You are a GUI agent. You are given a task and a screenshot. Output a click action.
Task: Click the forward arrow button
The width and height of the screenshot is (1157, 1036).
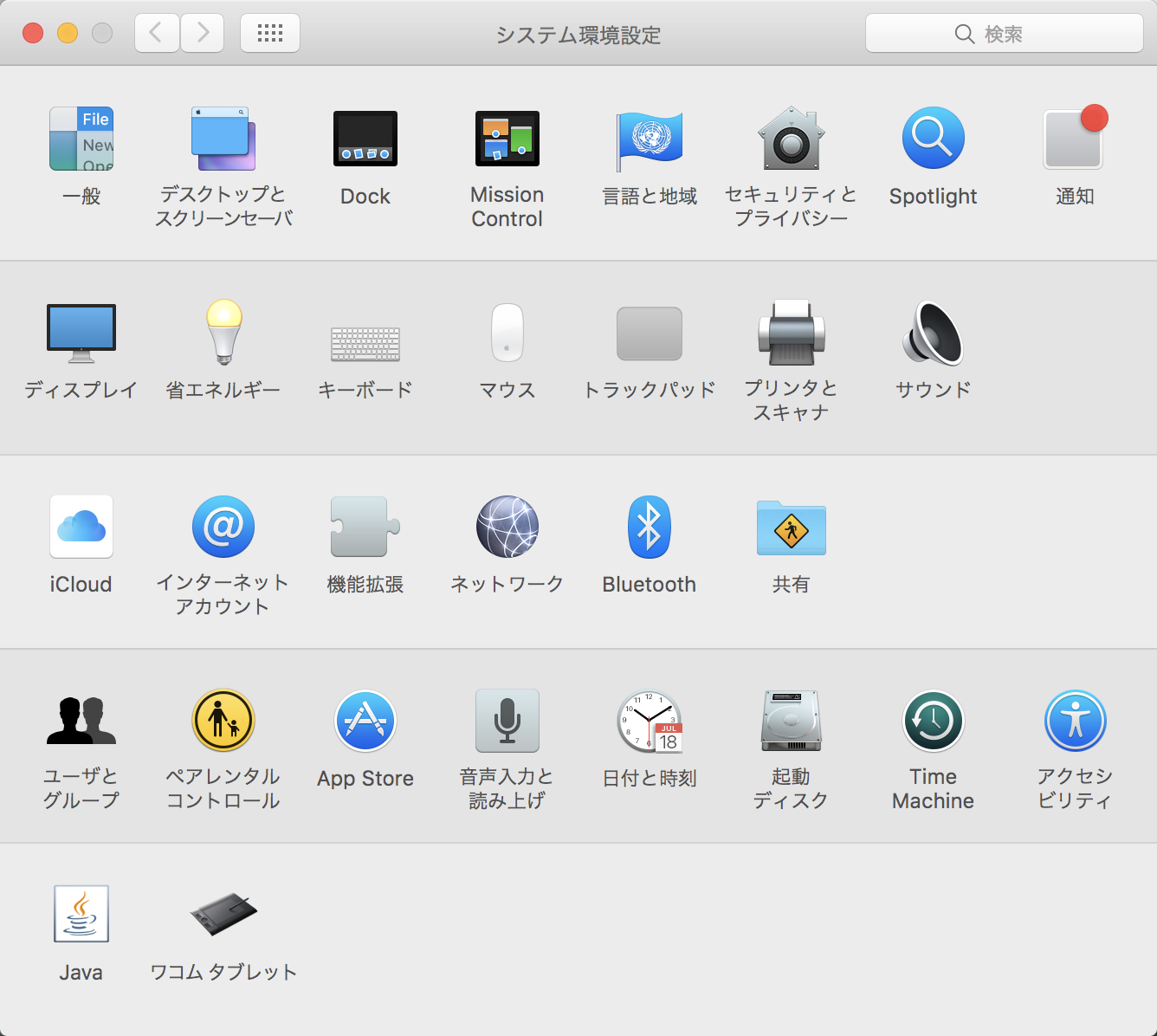[203, 33]
